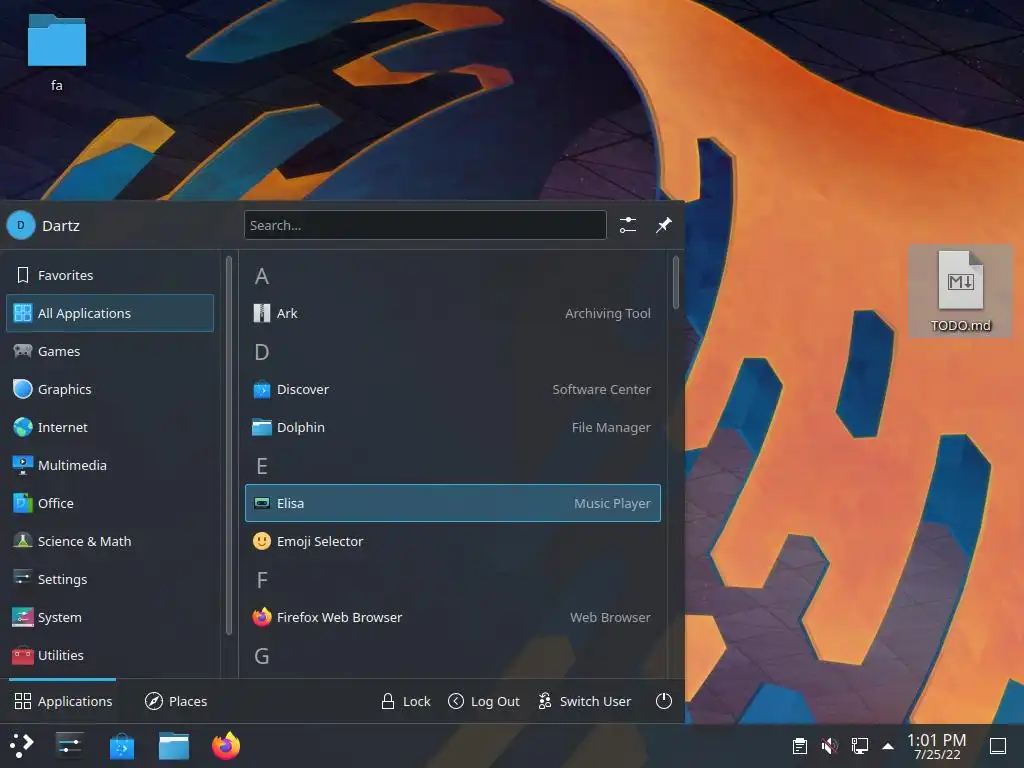This screenshot has width=1024, height=768.
Task: Open the Graphics category
Action: point(110,389)
